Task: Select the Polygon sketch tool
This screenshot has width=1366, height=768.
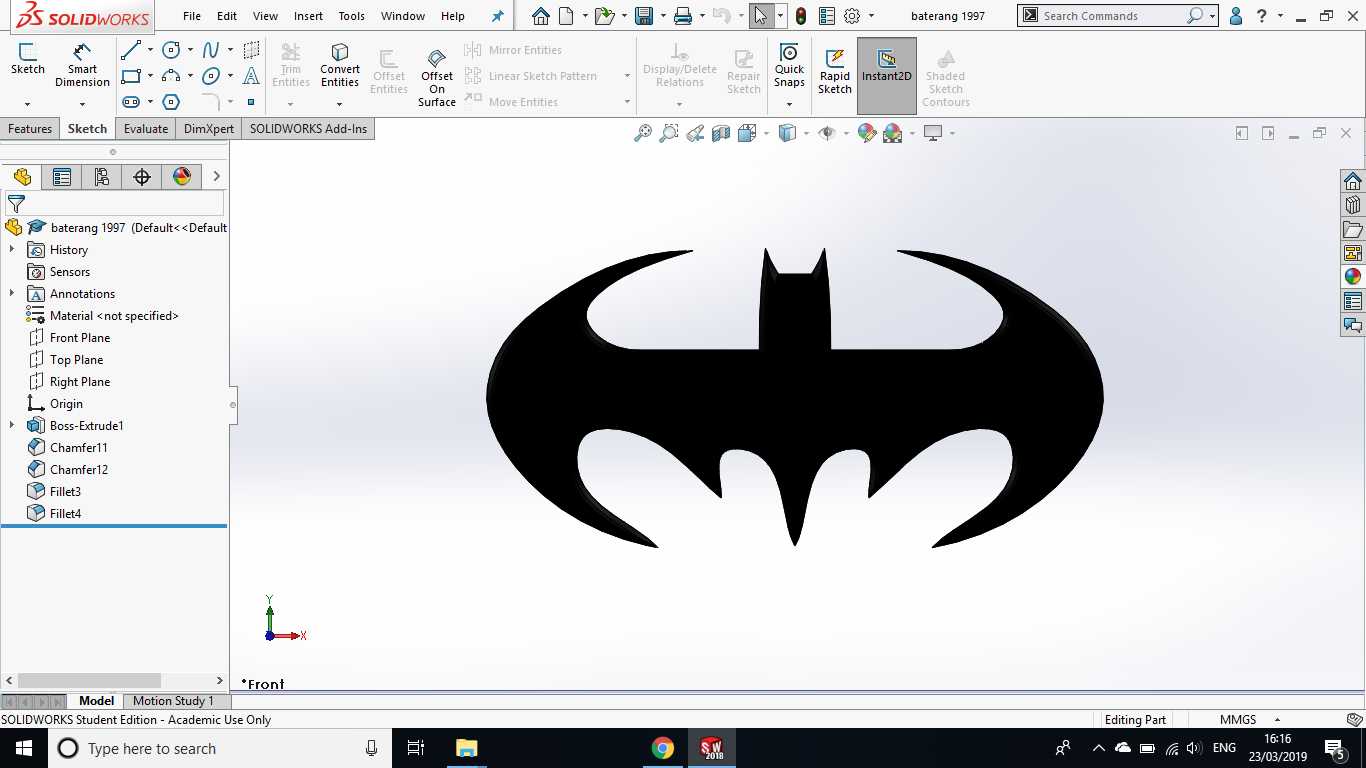Action: click(171, 102)
